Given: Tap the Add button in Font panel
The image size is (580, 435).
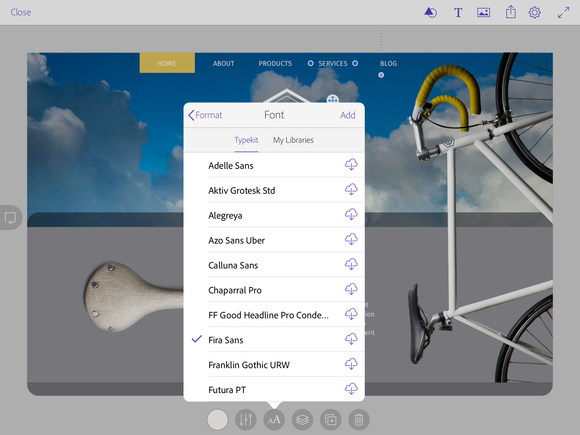Looking at the screenshot, I should click(x=348, y=115).
